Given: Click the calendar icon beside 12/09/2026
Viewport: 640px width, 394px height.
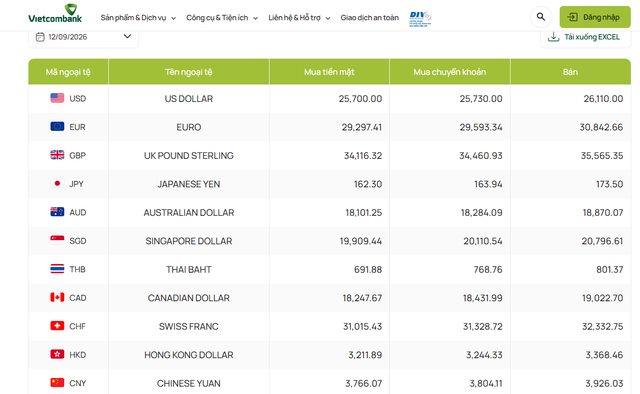Looking at the screenshot, I should coord(40,37).
